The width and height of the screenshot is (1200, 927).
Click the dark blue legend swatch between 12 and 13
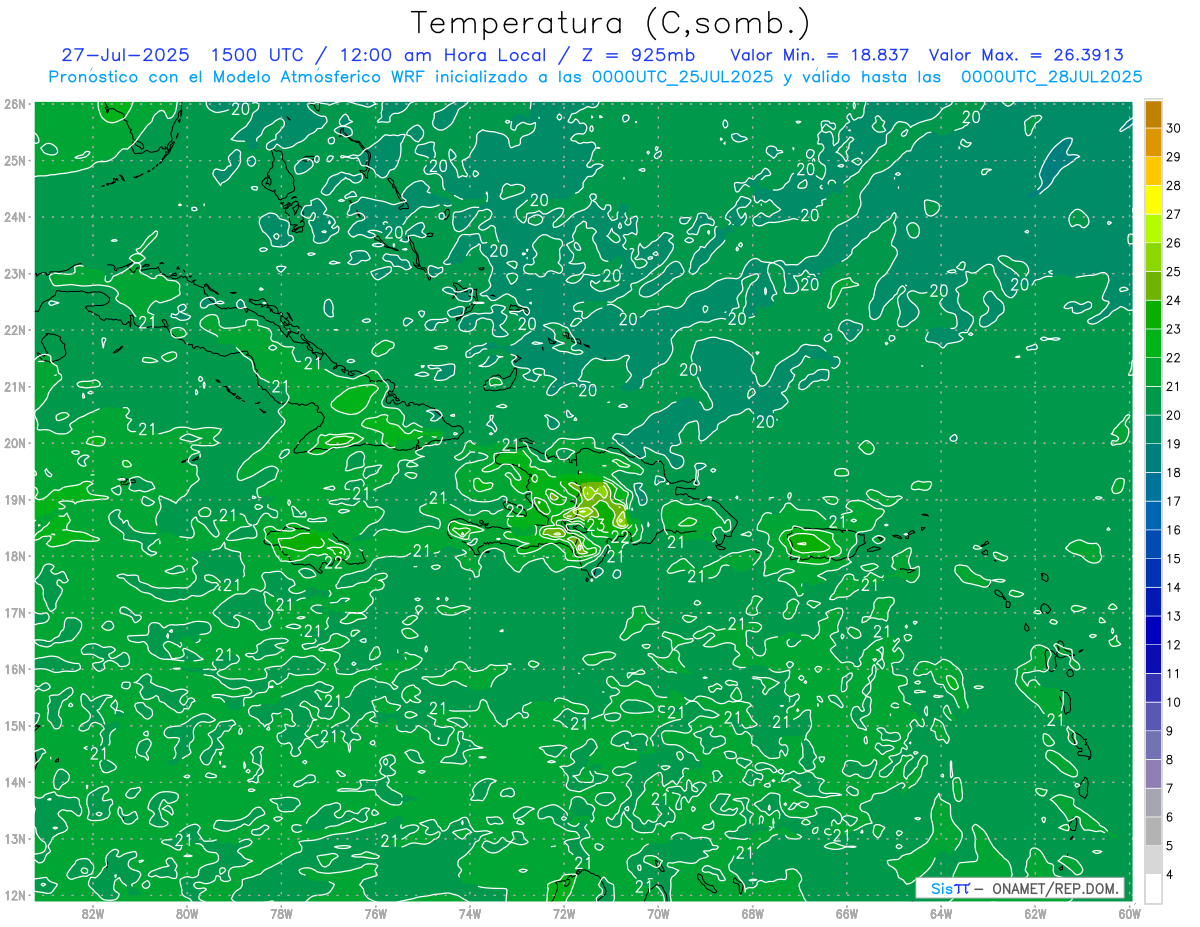click(1153, 630)
